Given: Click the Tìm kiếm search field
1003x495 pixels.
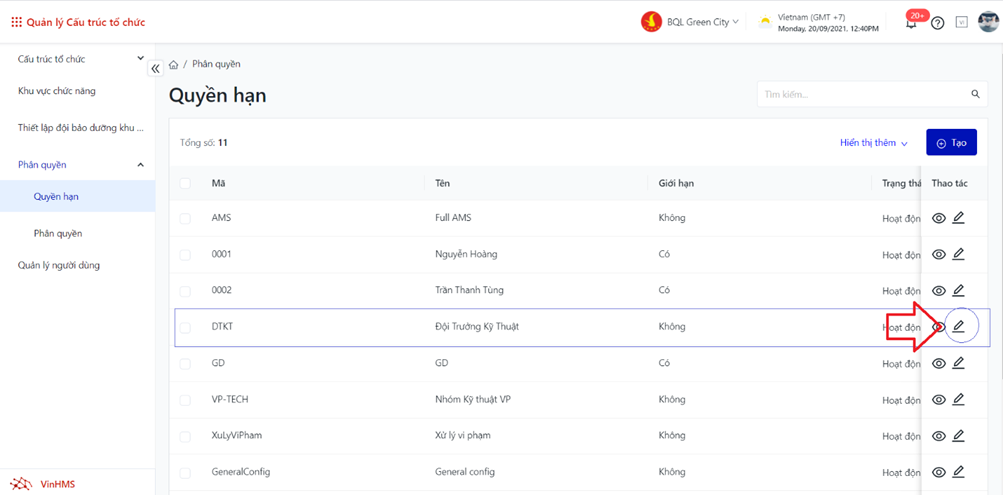Looking at the screenshot, I should point(860,95).
